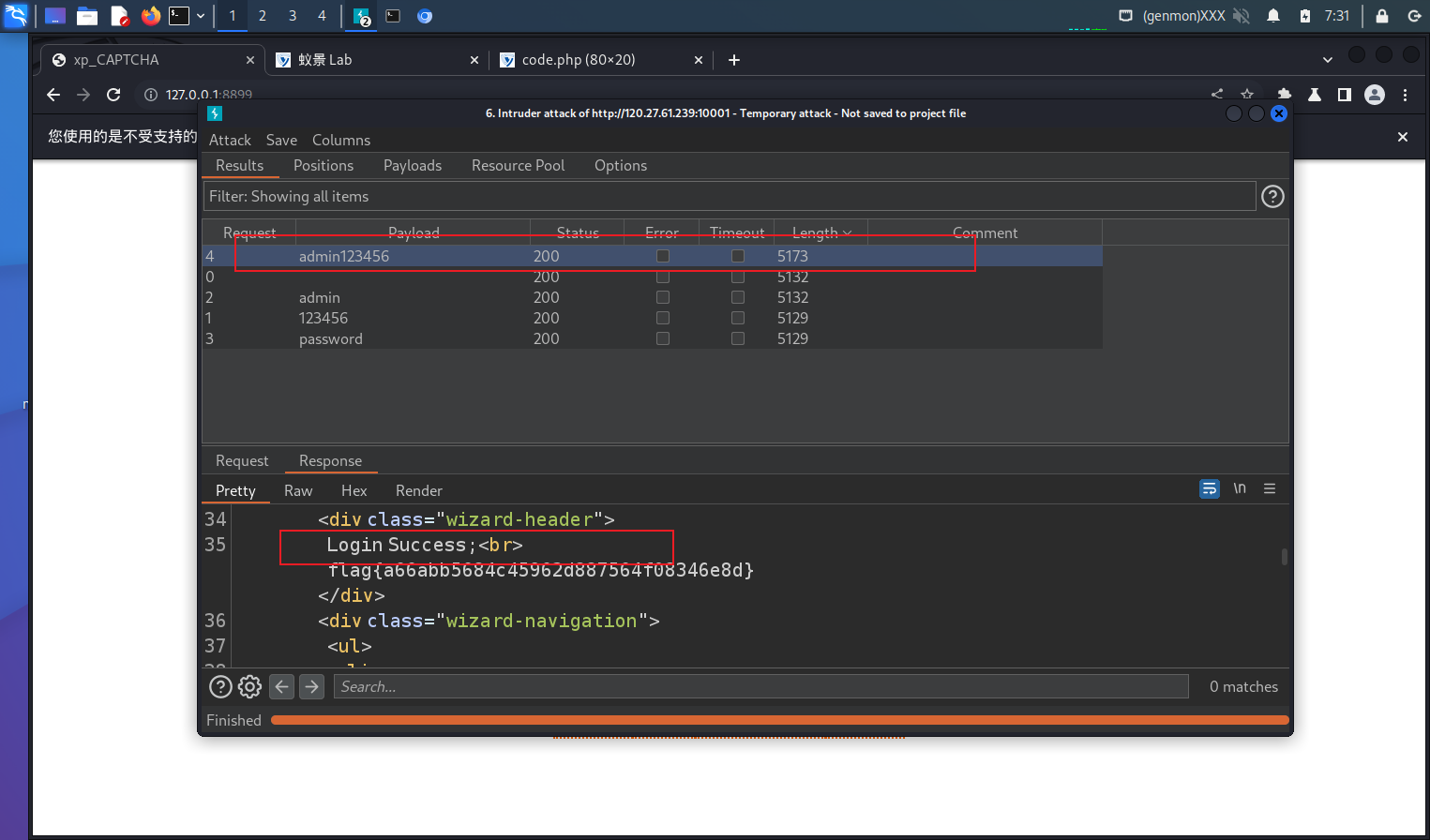Image resolution: width=1430 pixels, height=840 pixels.
Task: Switch to workspace 2
Action: [x=263, y=16]
